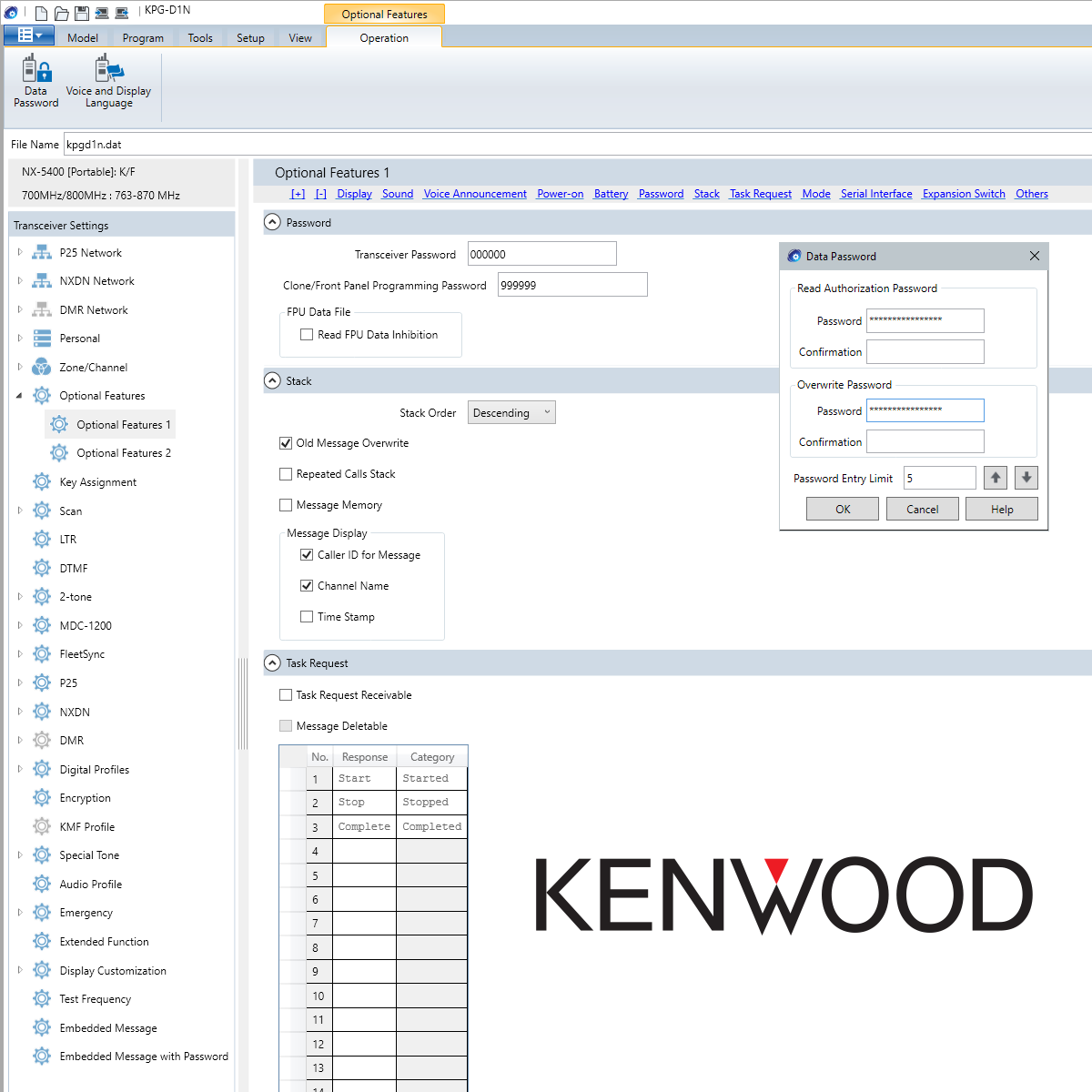The height and width of the screenshot is (1092, 1092).
Task: Open the blue application menu button
Action: 29,35
